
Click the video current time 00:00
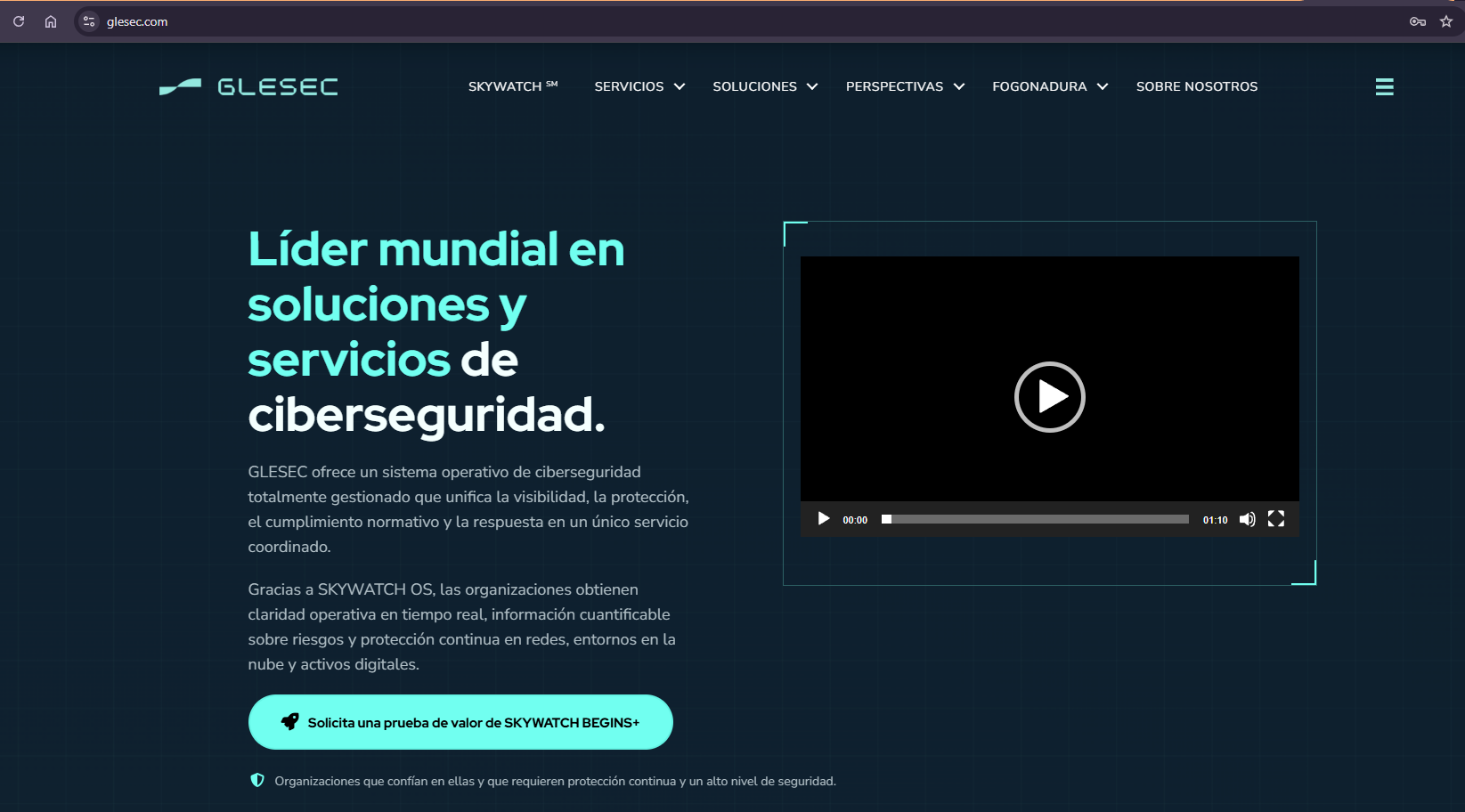point(855,520)
